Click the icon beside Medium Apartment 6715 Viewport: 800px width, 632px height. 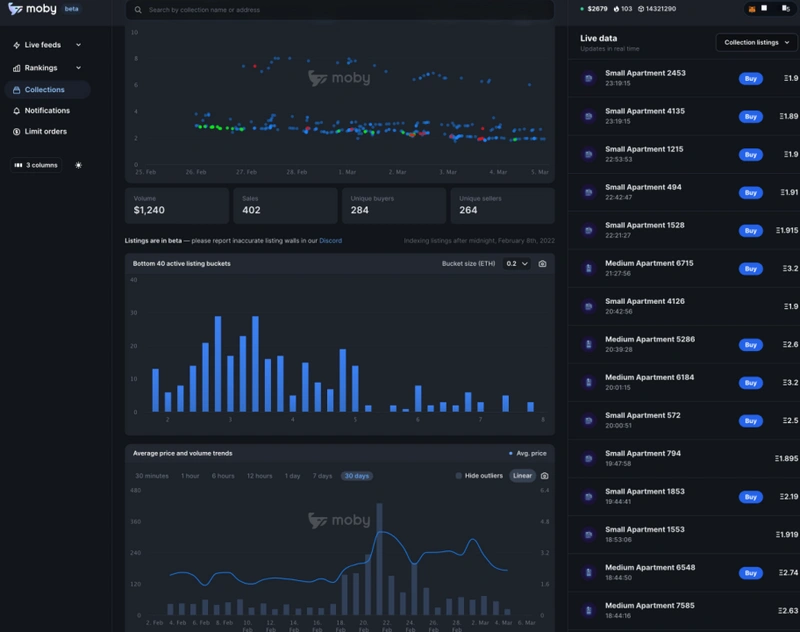click(588, 268)
